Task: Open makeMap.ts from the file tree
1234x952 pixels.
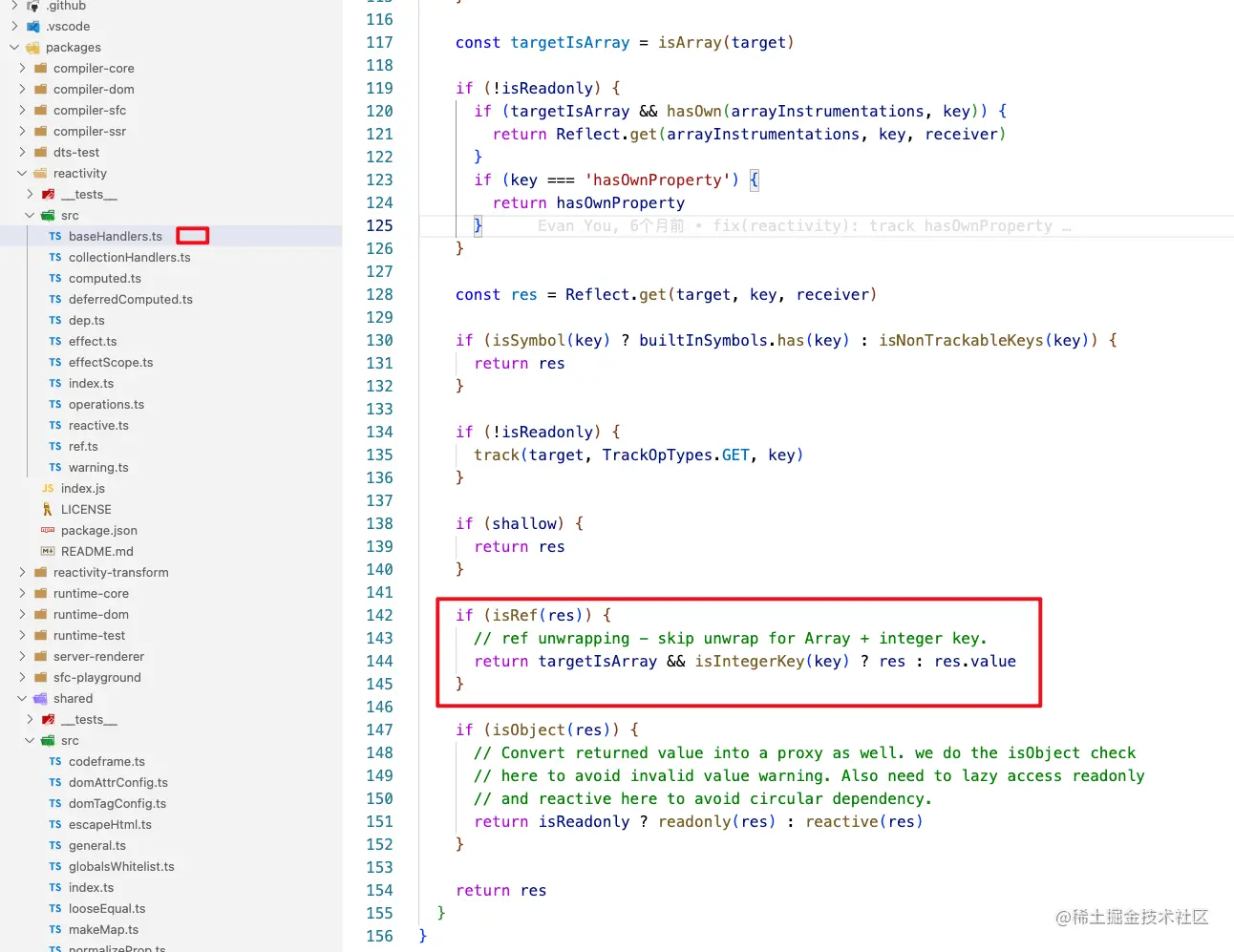Action: click(103, 930)
